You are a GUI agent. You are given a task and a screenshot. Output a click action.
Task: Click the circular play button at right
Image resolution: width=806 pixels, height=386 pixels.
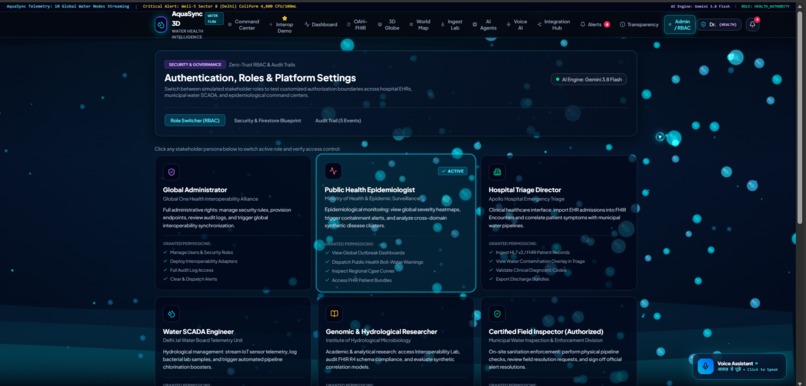pos(660,137)
